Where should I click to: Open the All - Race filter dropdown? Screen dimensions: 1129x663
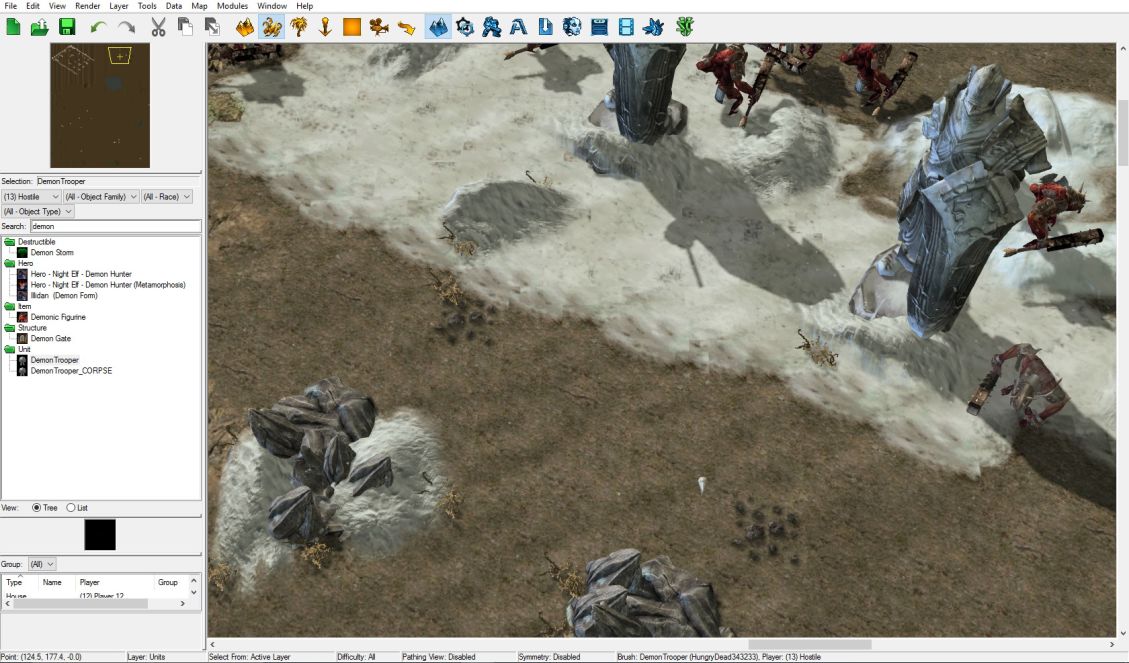166,197
